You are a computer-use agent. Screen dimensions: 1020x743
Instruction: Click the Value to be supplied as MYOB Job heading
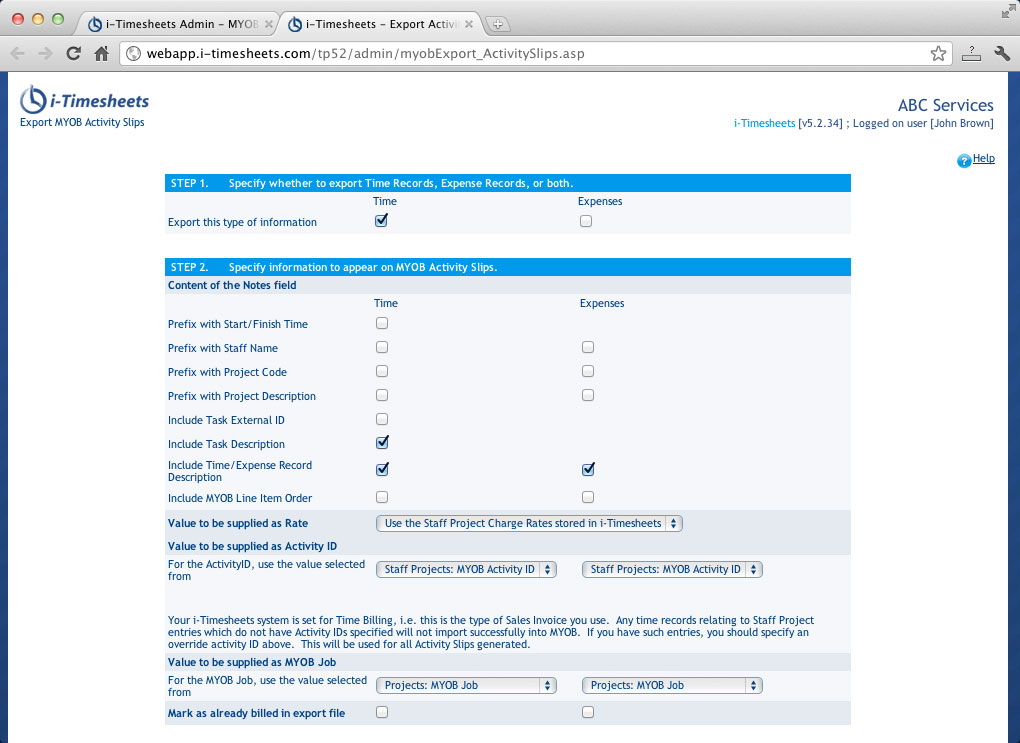point(252,662)
